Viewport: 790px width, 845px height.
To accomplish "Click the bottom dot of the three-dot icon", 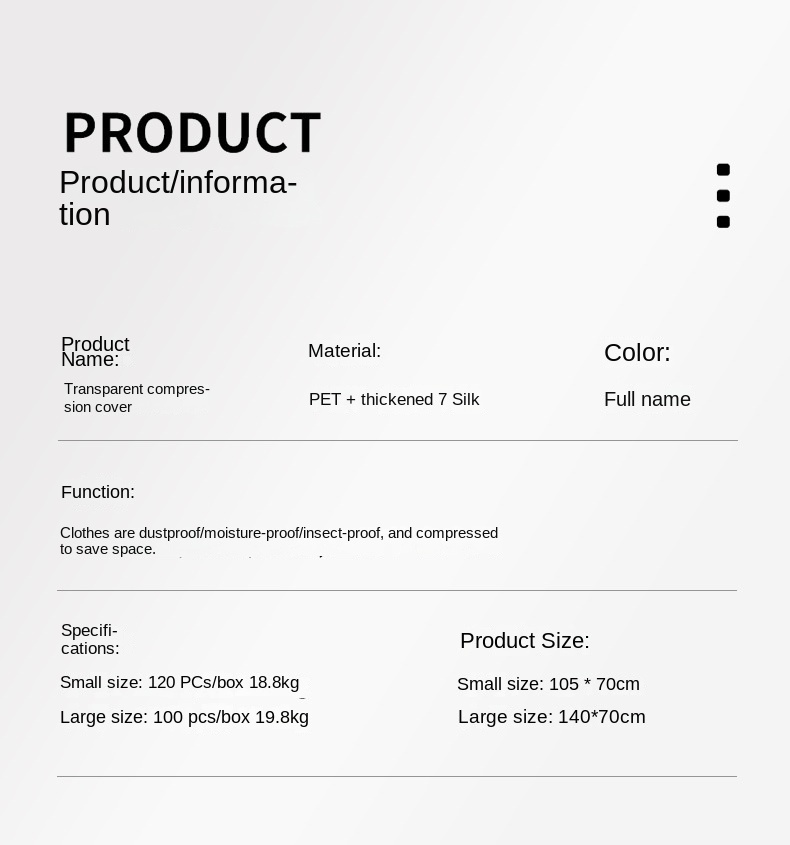I will (x=723, y=222).
